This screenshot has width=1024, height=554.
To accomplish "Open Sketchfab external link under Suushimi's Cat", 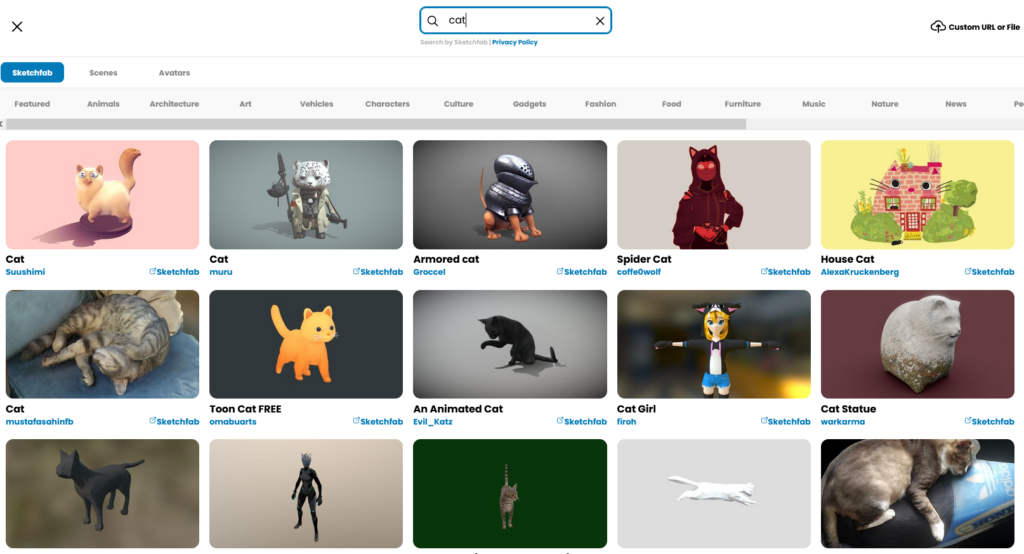I will (174, 272).
